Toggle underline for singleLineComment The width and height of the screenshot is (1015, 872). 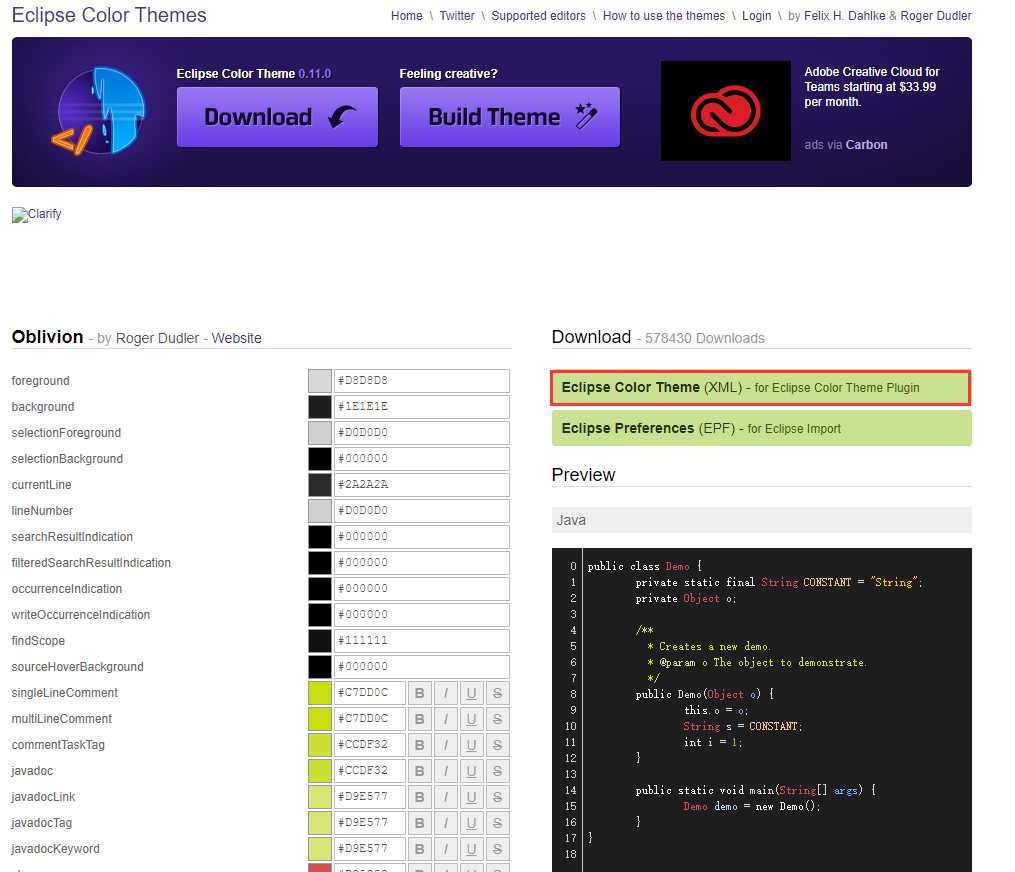point(471,693)
